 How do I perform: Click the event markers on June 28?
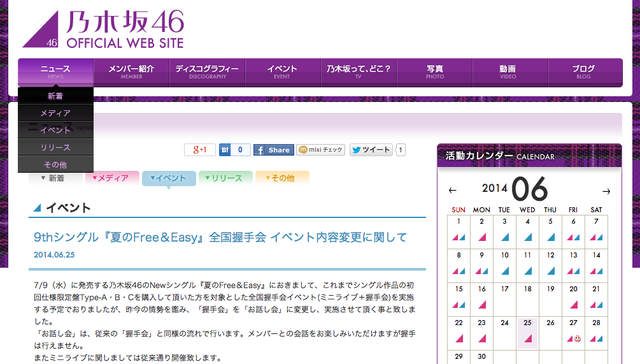point(596,339)
